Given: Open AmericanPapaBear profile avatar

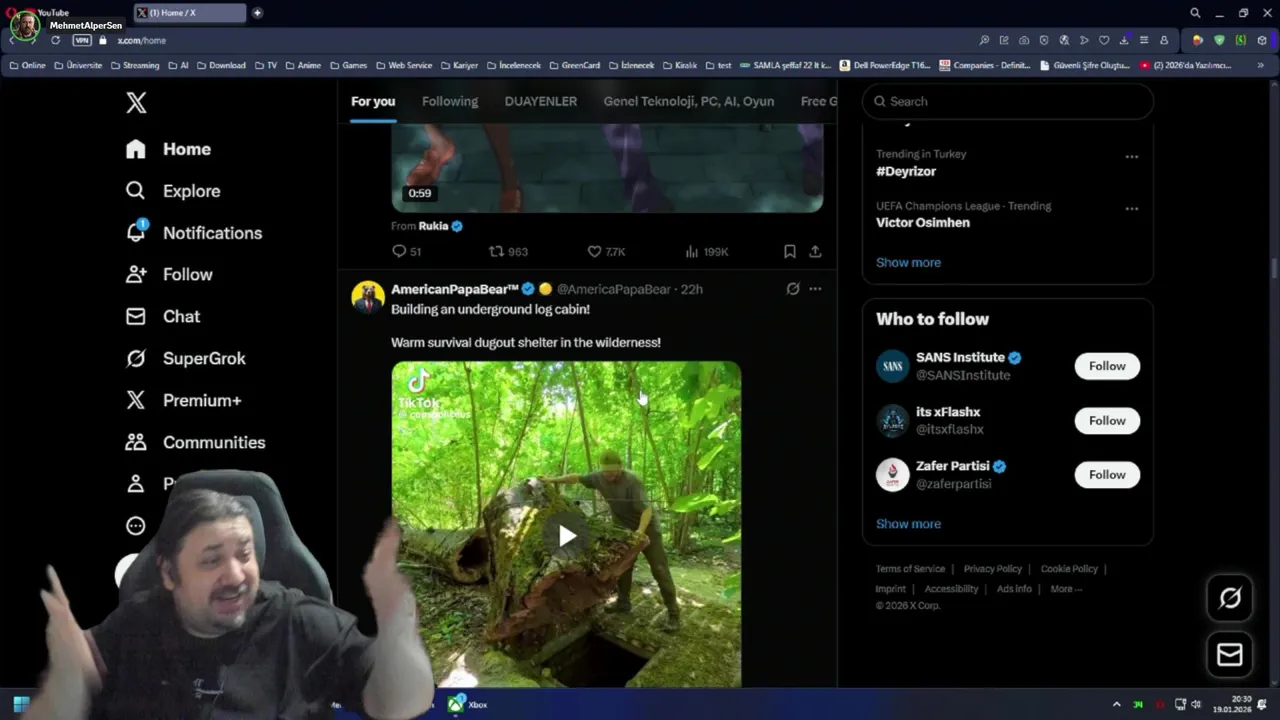Looking at the screenshot, I should 368,297.
